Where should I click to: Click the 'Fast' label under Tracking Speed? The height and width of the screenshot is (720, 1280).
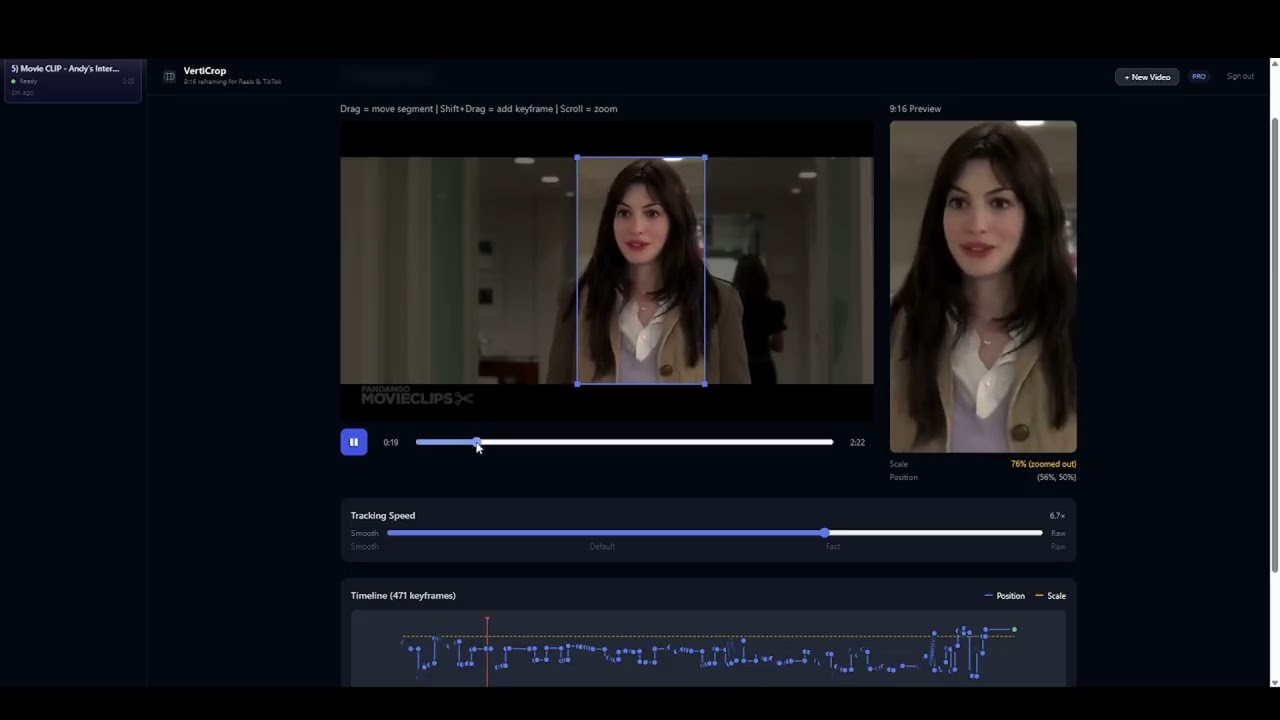pyautogui.click(x=832, y=547)
